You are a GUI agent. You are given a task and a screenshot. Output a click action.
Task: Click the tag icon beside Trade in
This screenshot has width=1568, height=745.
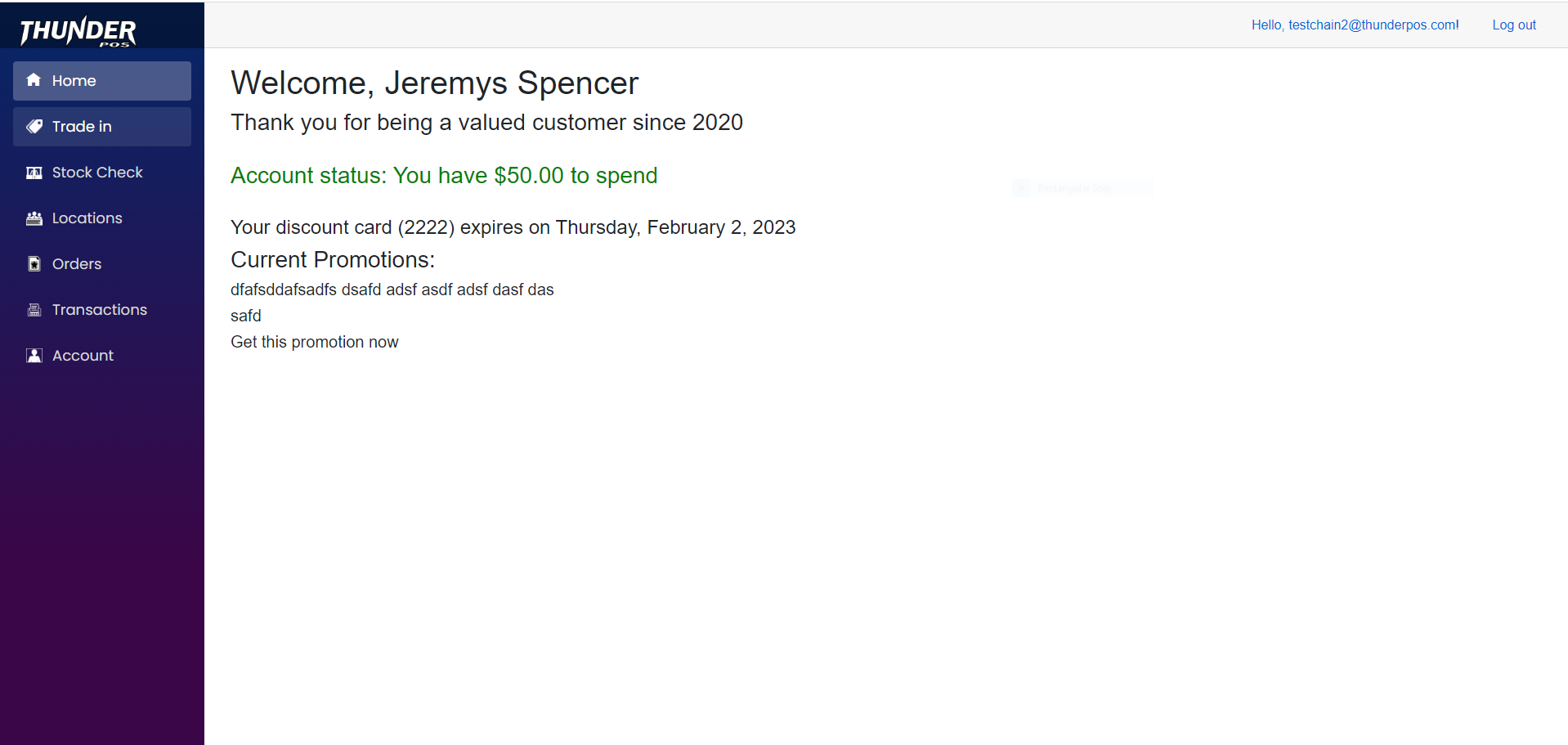tap(34, 126)
